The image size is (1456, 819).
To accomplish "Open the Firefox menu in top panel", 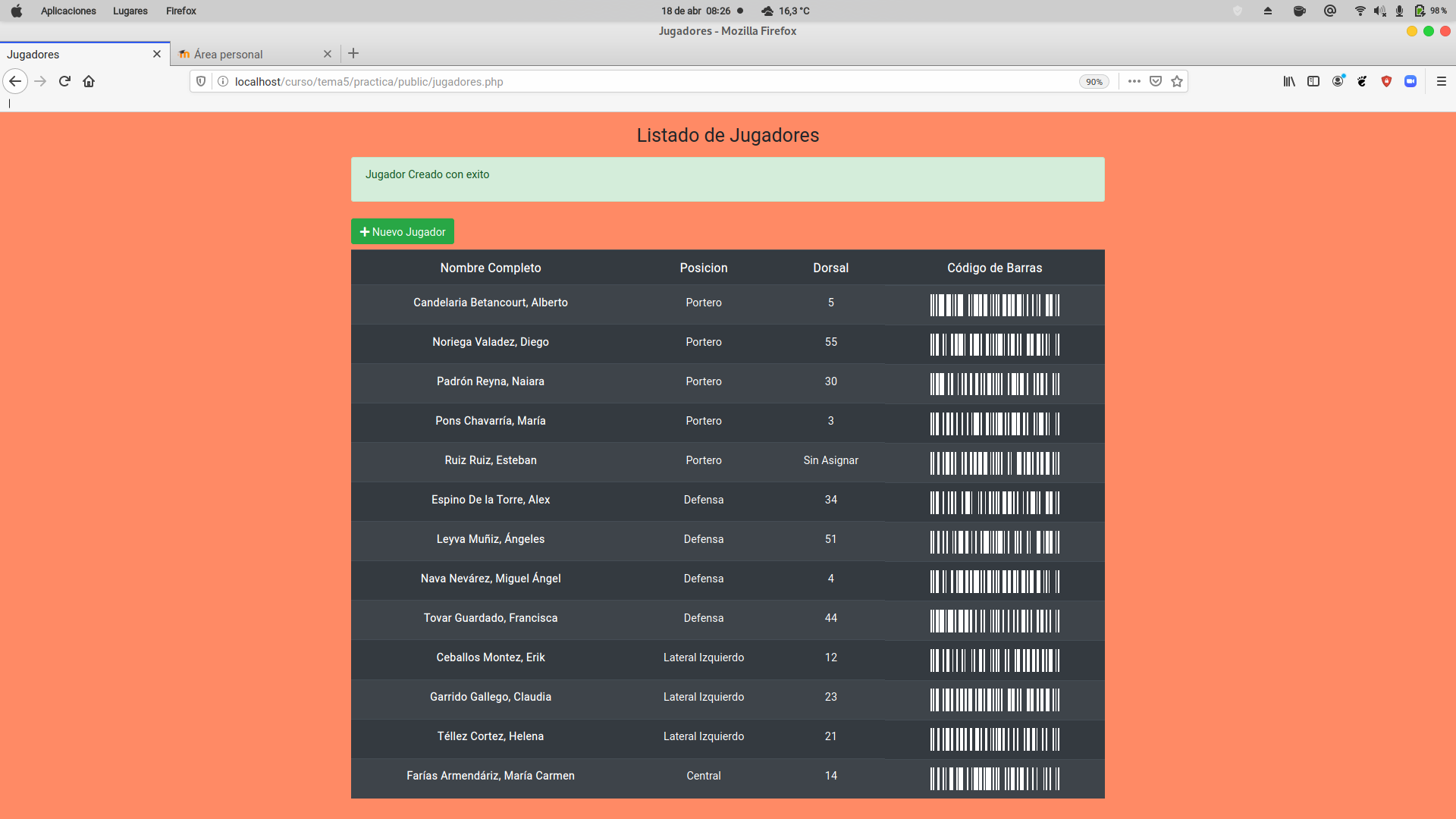I will click(181, 11).
